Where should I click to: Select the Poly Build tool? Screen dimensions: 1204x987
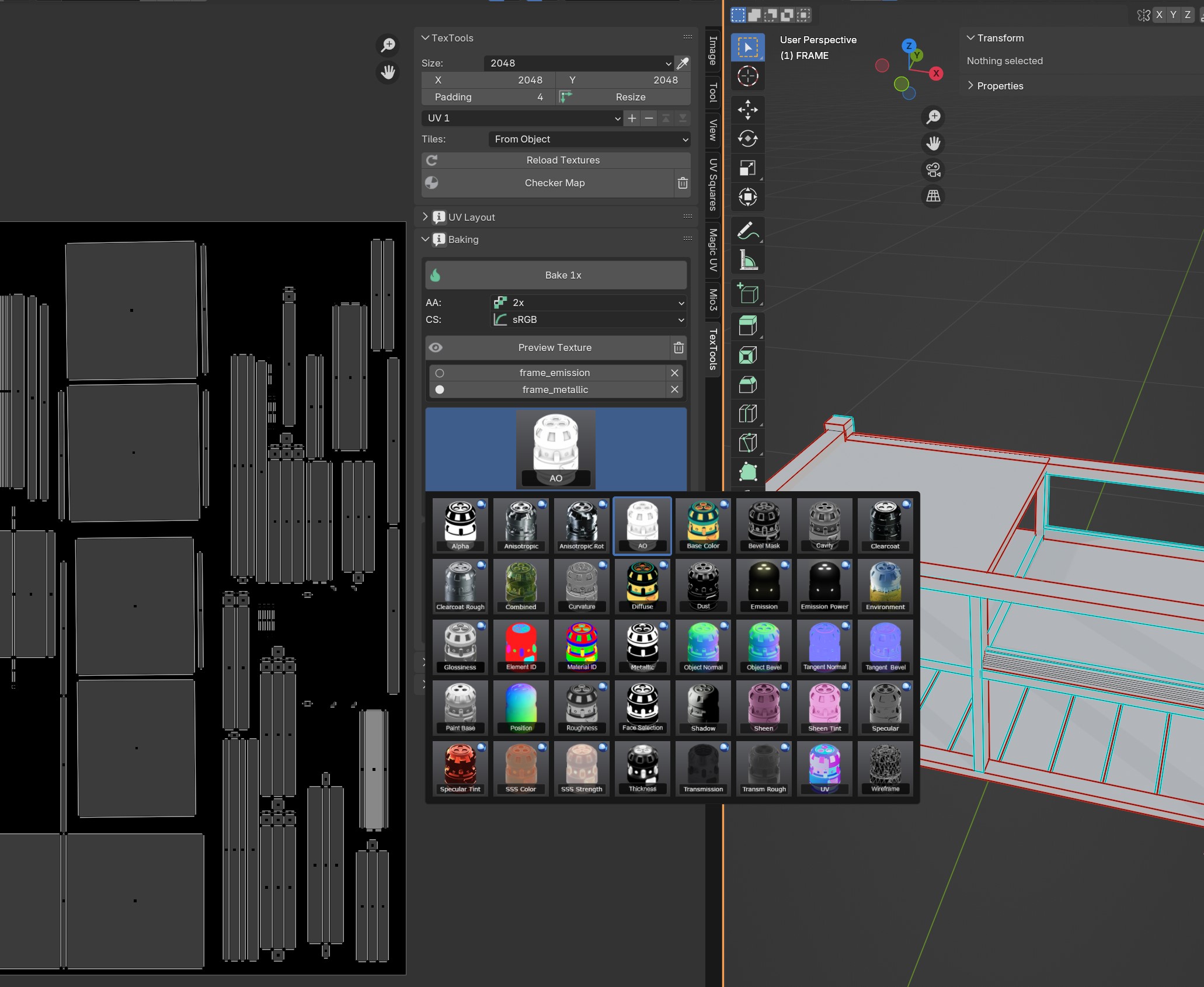pyautogui.click(x=748, y=472)
